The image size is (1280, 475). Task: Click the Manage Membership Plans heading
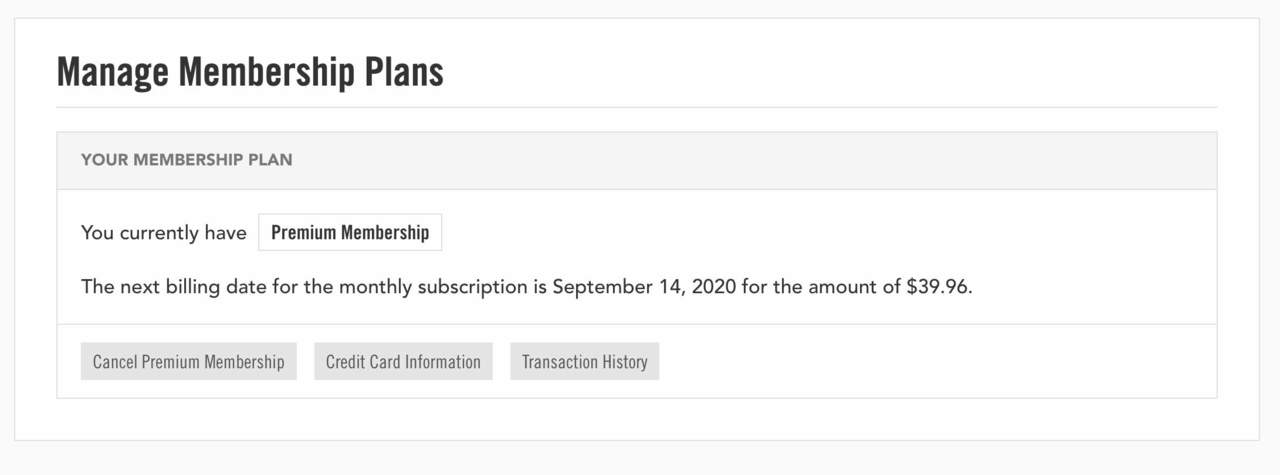(x=250, y=73)
